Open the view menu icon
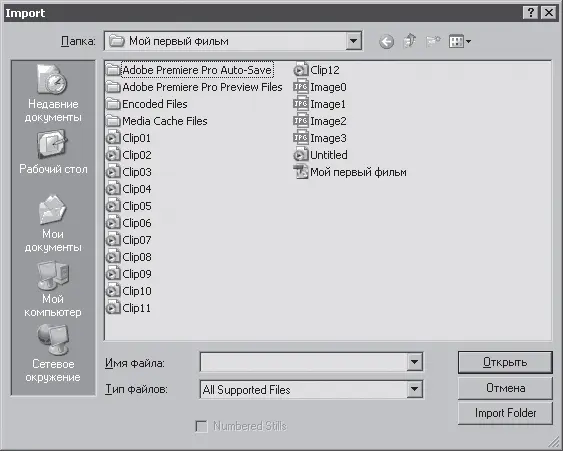Viewport: 563px width, 451px height. pos(460,42)
